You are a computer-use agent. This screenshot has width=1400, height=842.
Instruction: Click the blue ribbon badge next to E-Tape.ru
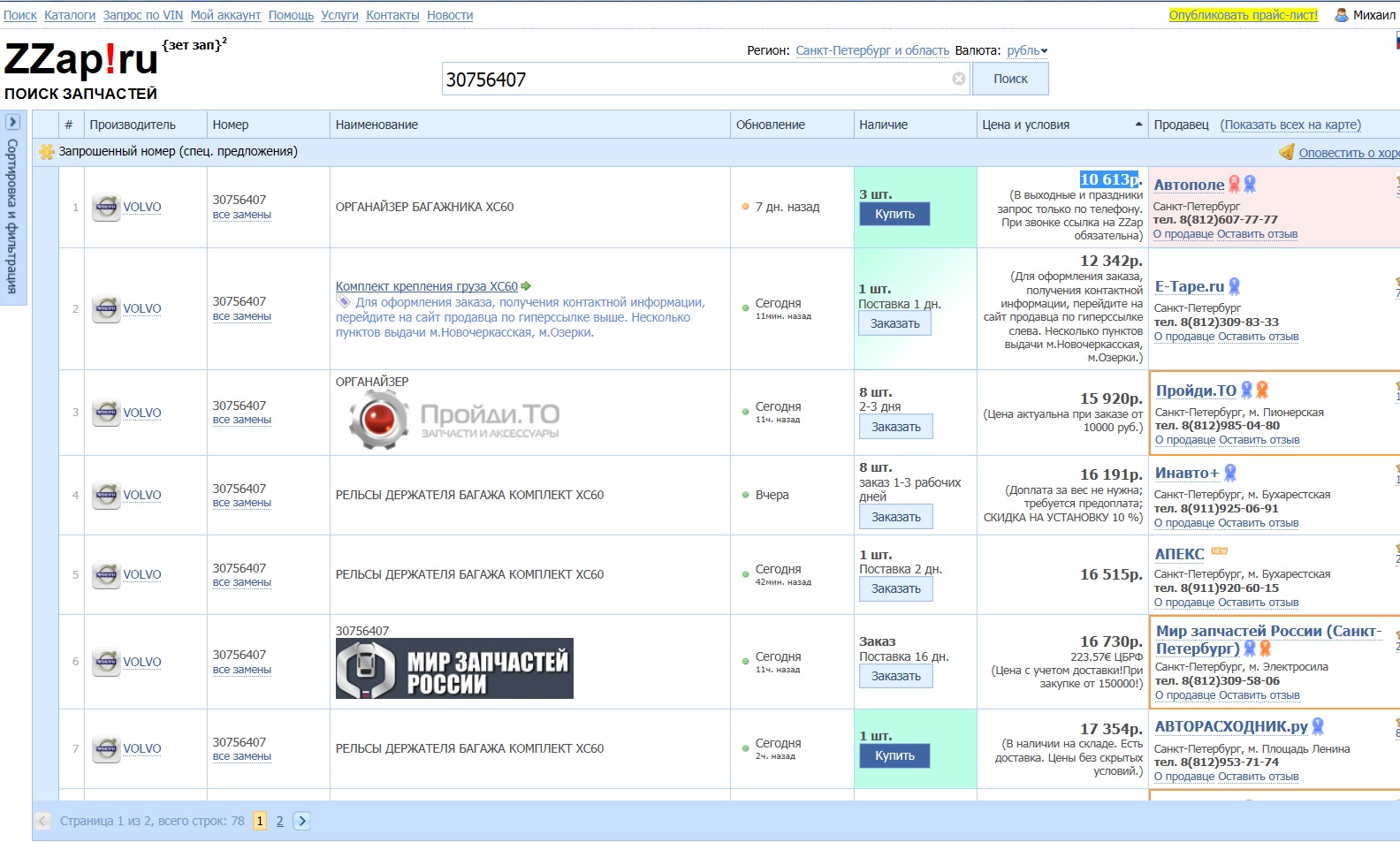pyautogui.click(x=1235, y=286)
